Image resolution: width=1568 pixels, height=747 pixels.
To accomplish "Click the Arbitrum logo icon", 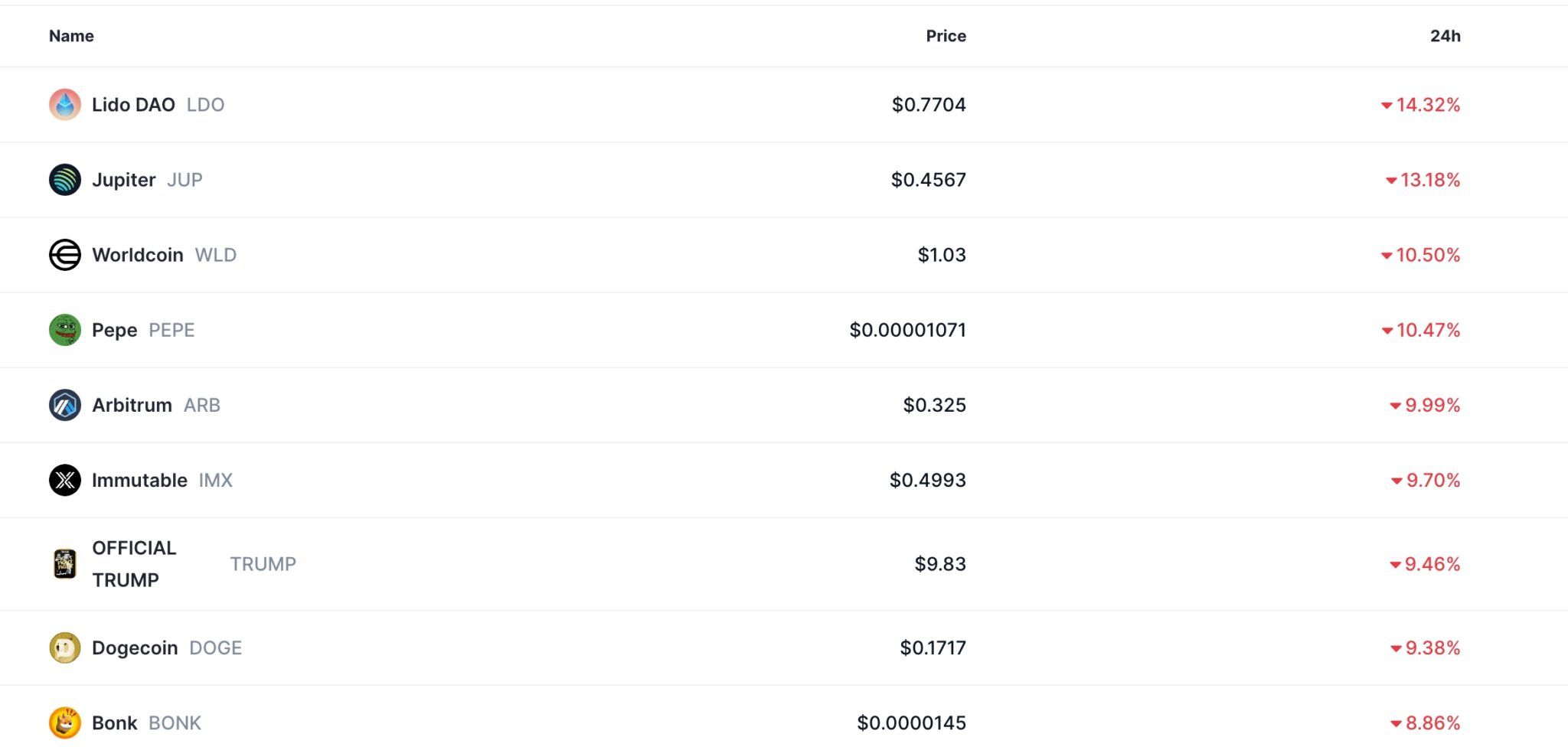I will pyautogui.click(x=65, y=405).
